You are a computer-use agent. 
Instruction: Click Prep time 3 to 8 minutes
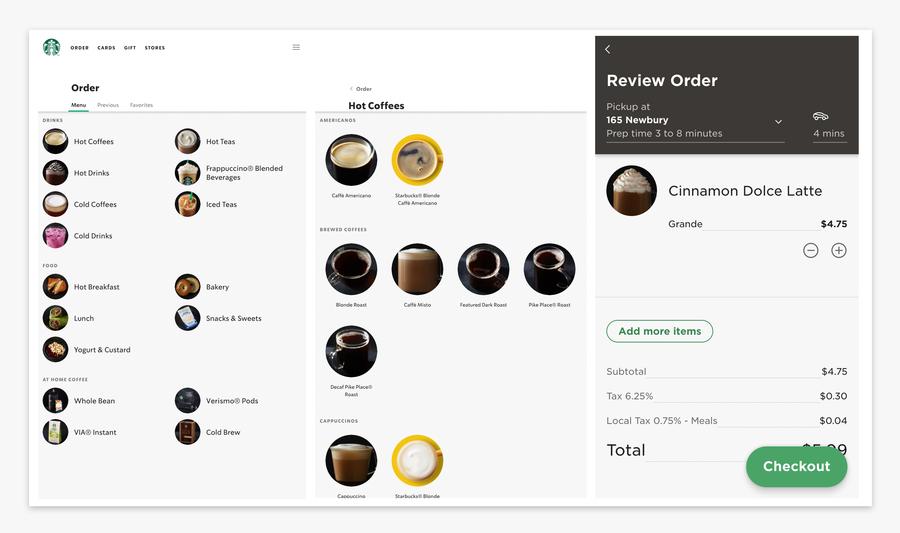click(x=664, y=134)
